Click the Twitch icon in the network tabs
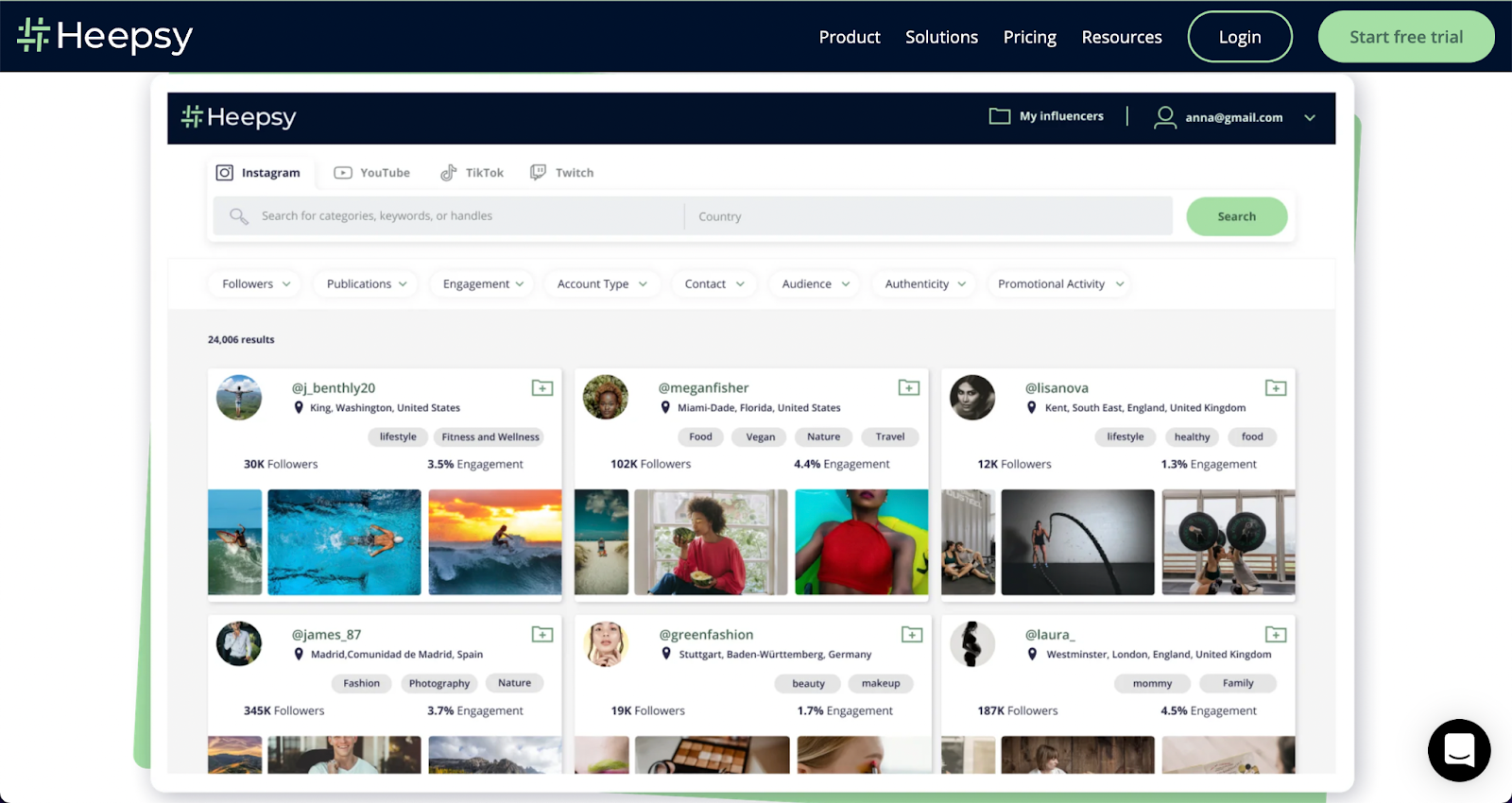The height and width of the screenshot is (803, 1512). coord(538,172)
